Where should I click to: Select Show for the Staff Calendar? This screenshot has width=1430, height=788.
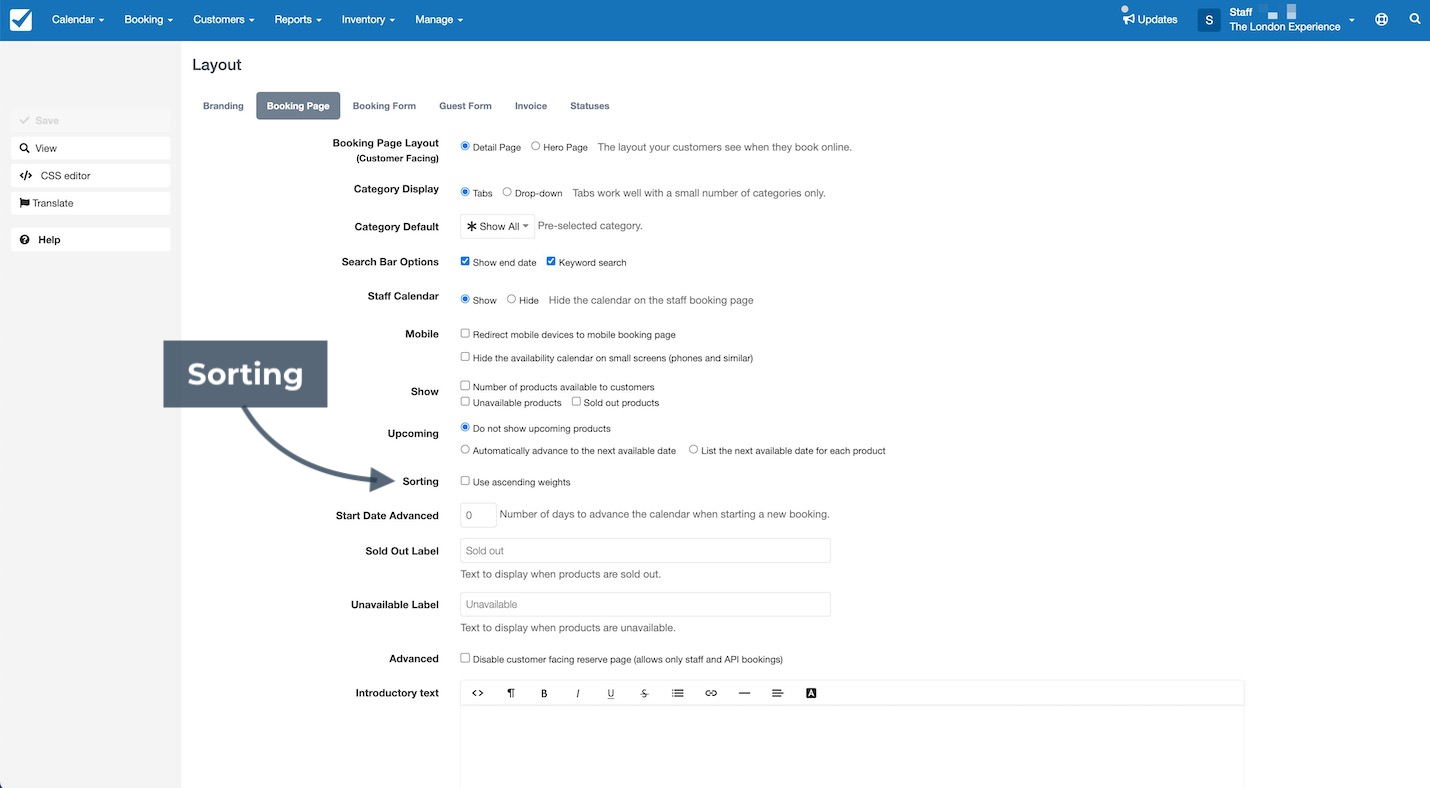[465, 299]
